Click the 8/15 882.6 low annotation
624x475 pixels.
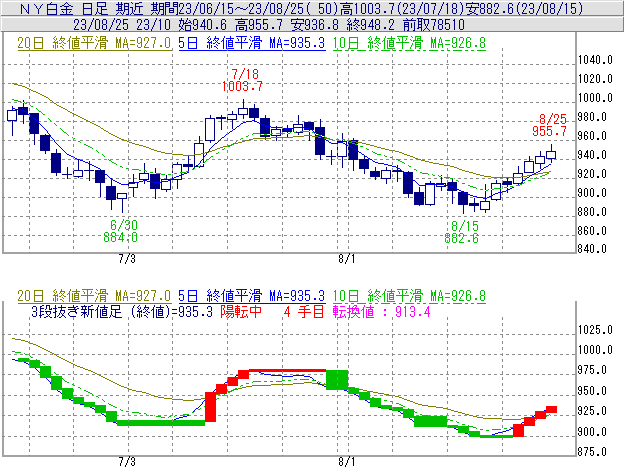[462, 232]
